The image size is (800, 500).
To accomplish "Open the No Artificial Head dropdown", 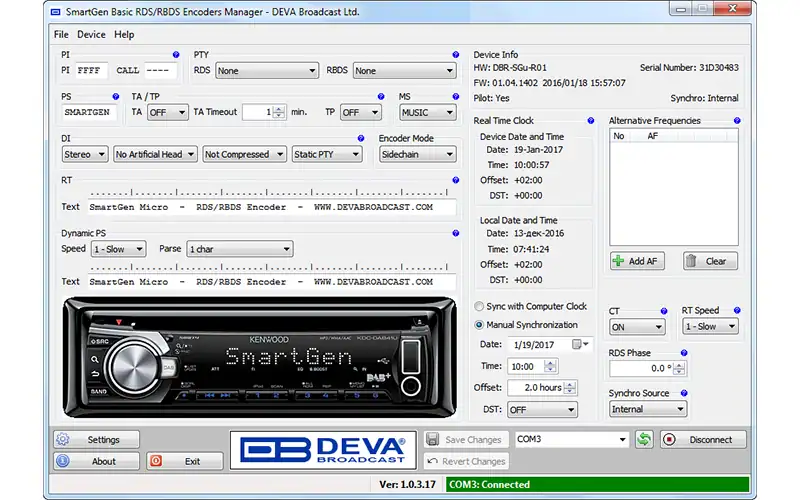I will 155,154.
